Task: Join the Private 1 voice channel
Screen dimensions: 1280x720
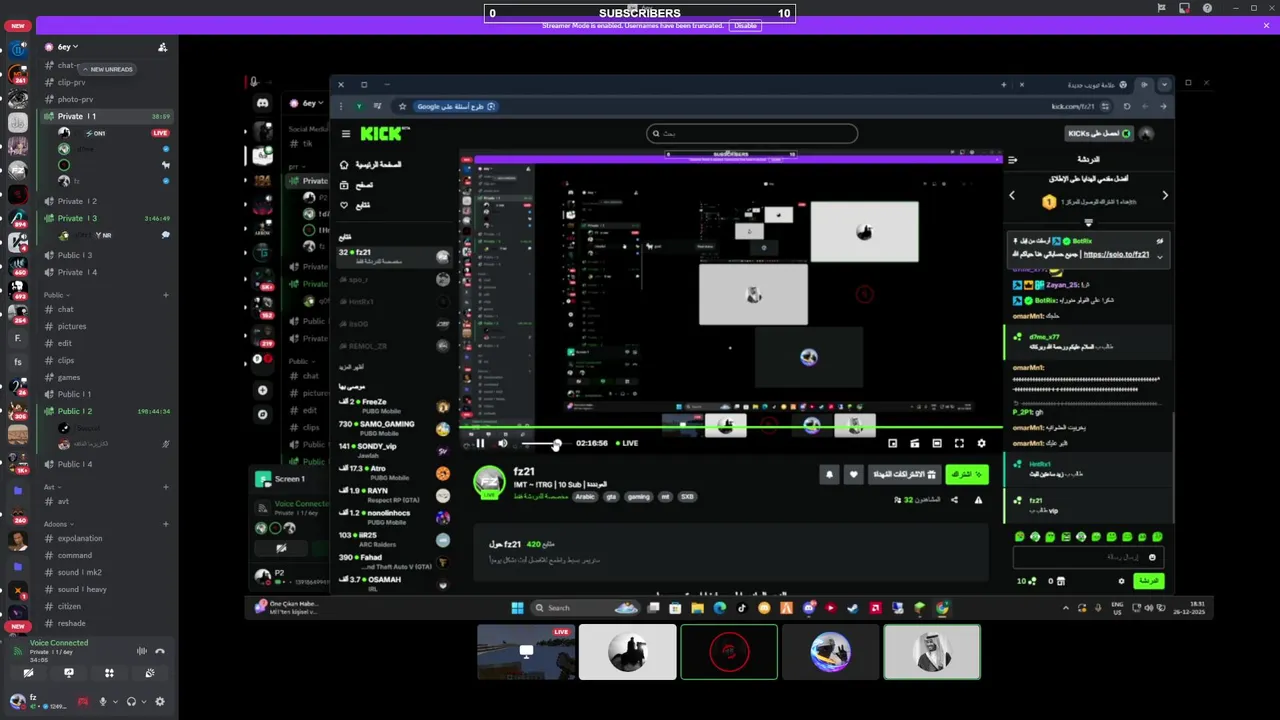Action: pos(106,116)
